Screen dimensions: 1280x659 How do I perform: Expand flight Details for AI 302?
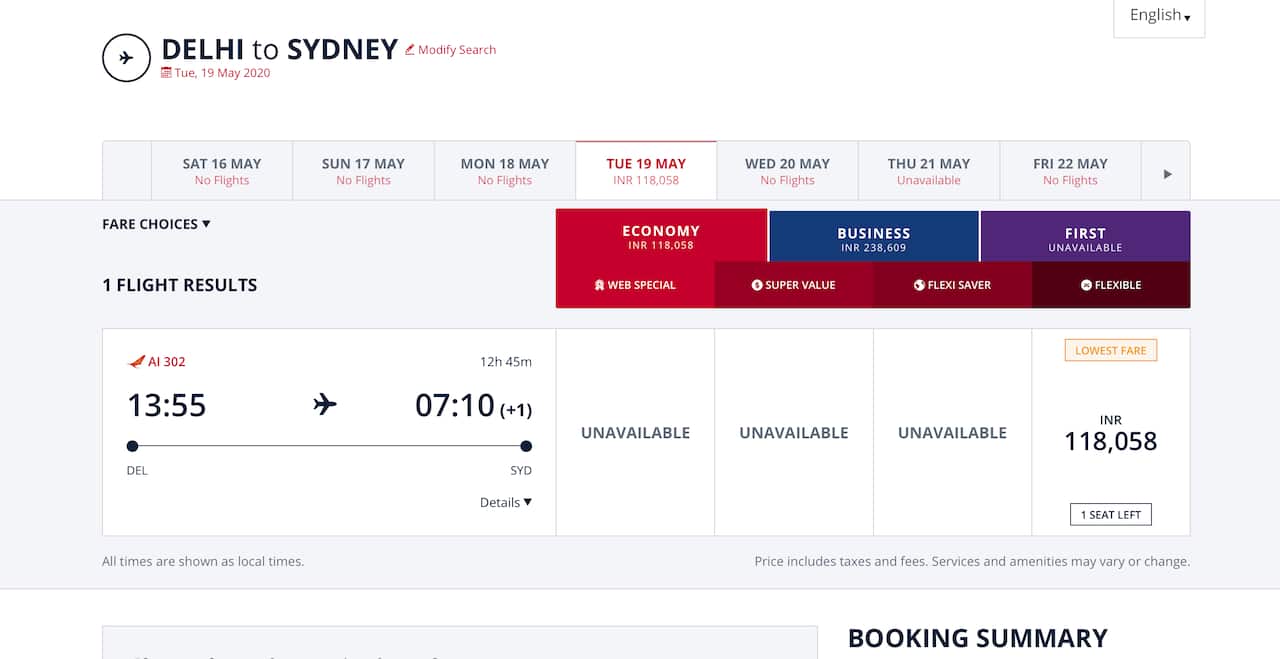click(x=505, y=502)
